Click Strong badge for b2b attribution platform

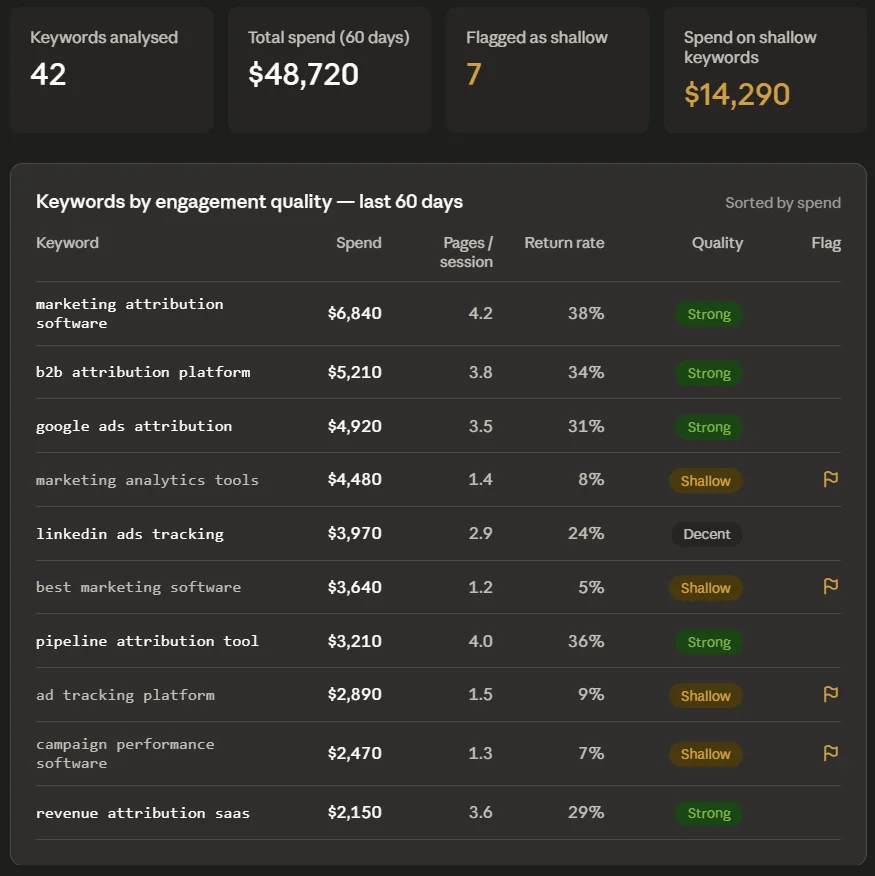[708, 373]
